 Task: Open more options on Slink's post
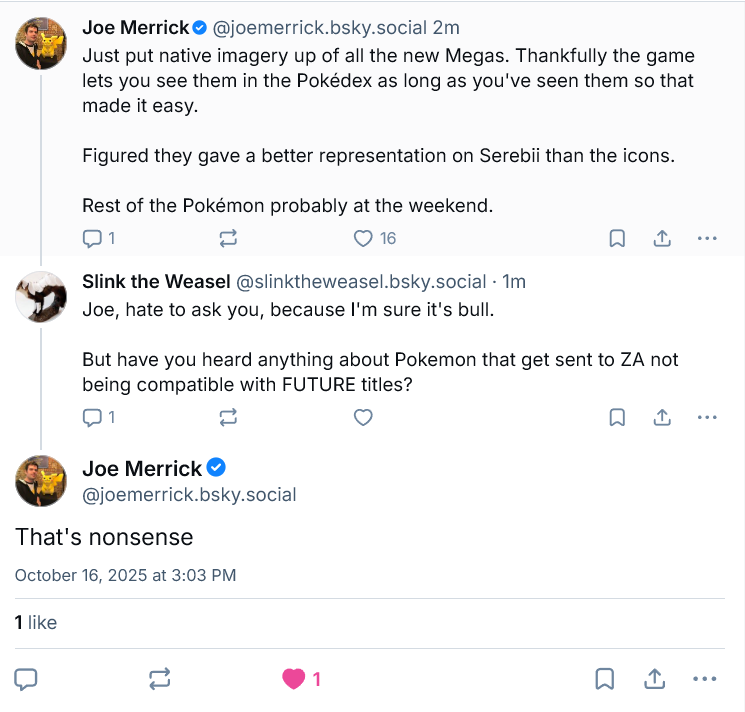[x=707, y=417]
